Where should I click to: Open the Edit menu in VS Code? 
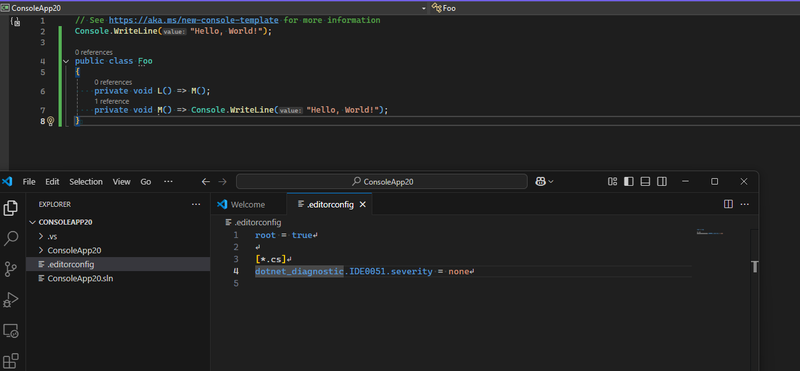52,182
